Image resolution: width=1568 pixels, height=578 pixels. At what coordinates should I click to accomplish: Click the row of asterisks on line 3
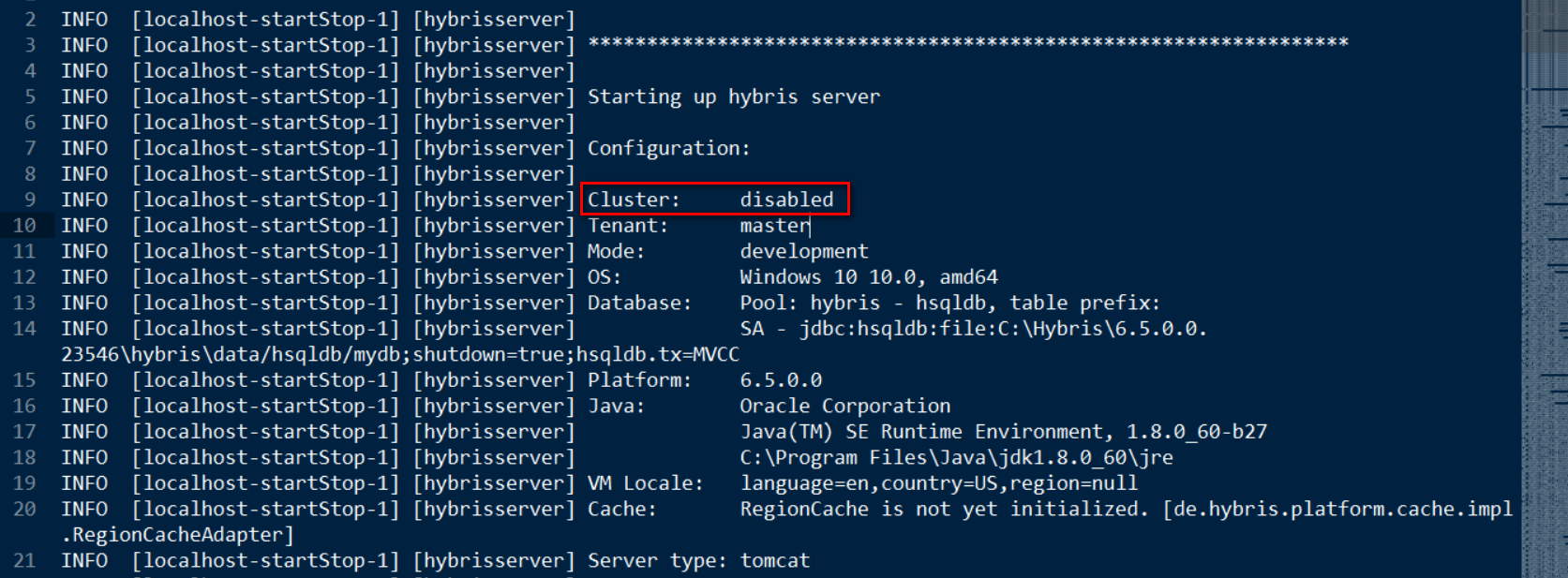[x=968, y=43]
